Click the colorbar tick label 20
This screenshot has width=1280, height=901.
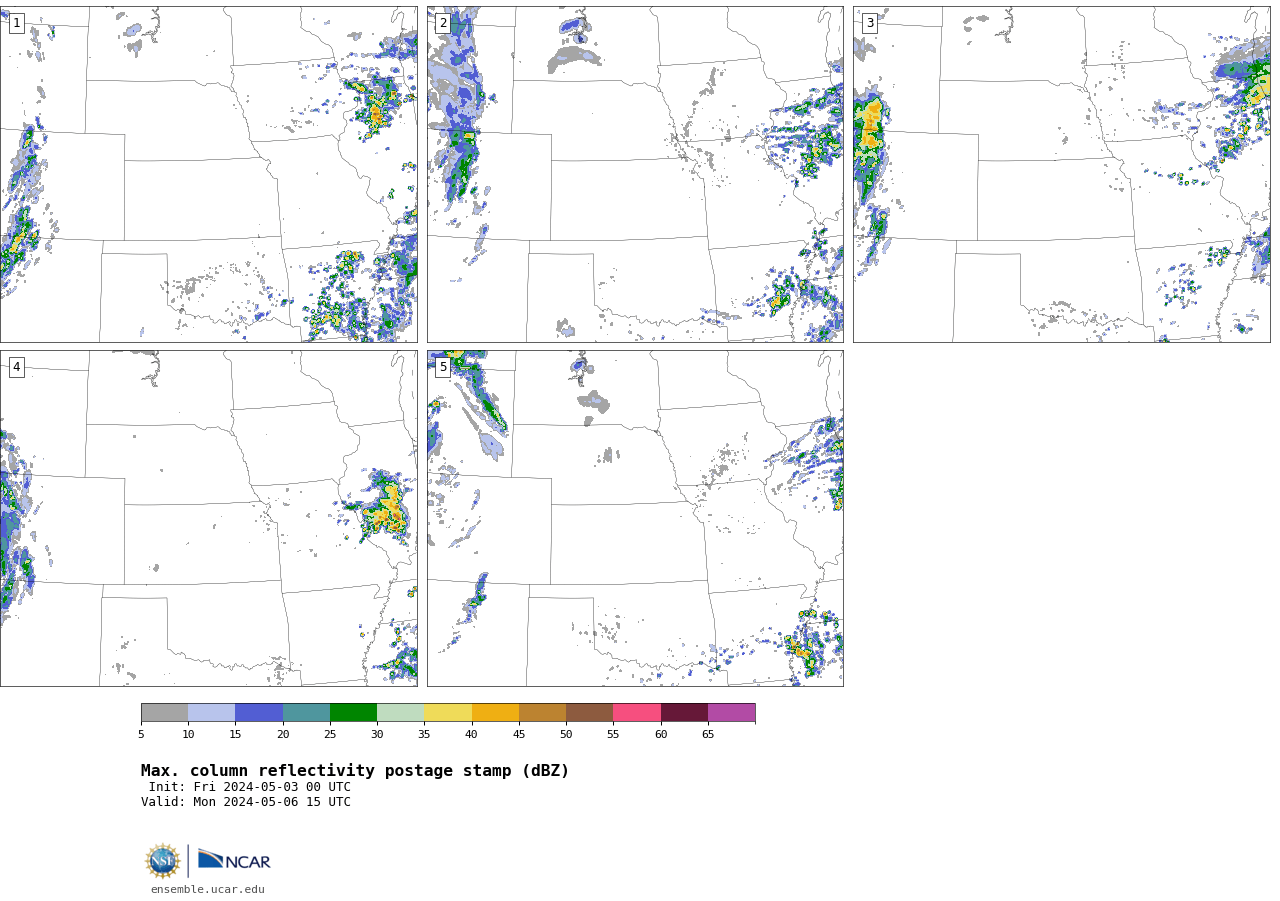(283, 735)
